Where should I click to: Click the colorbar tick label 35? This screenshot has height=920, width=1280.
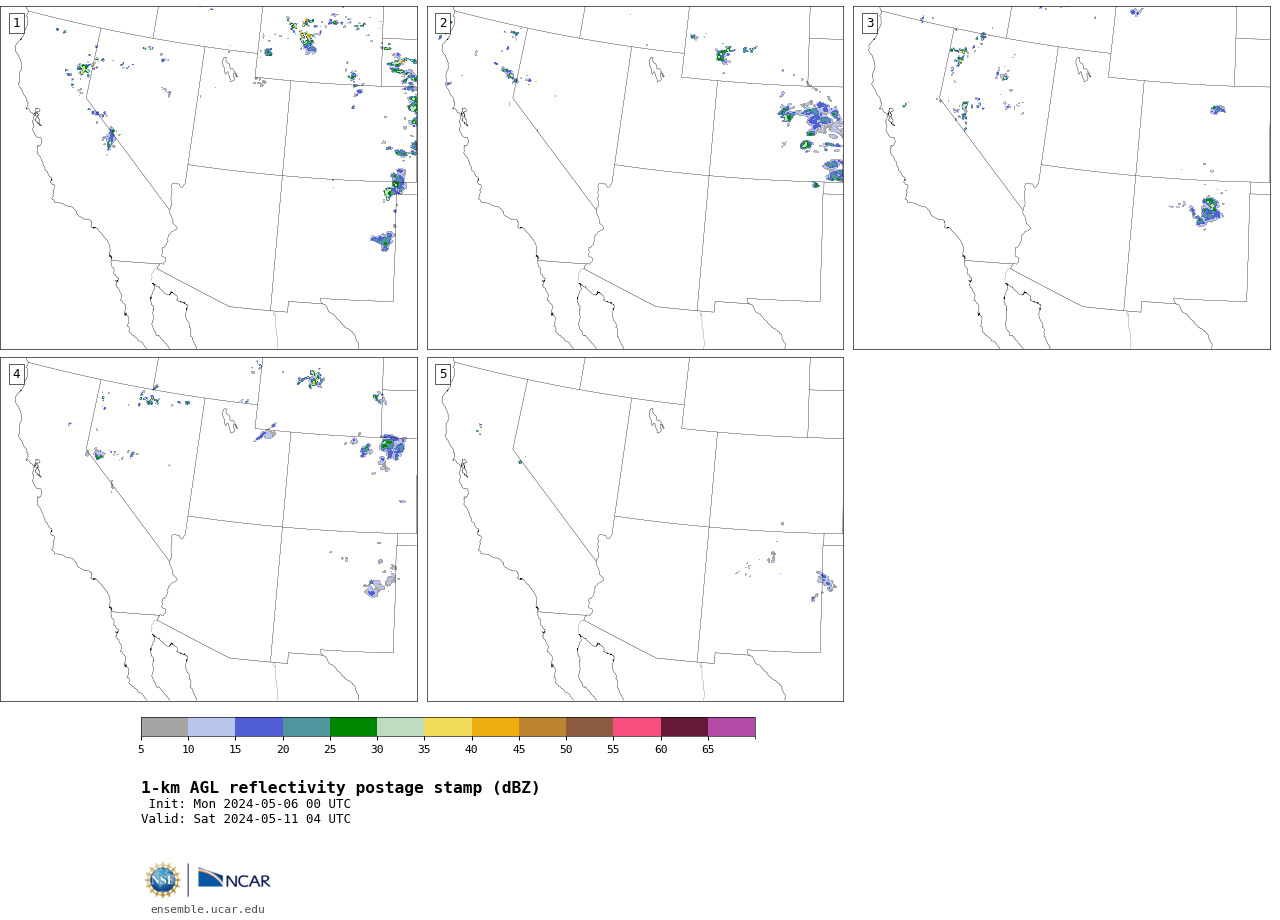pyautogui.click(x=424, y=749)
